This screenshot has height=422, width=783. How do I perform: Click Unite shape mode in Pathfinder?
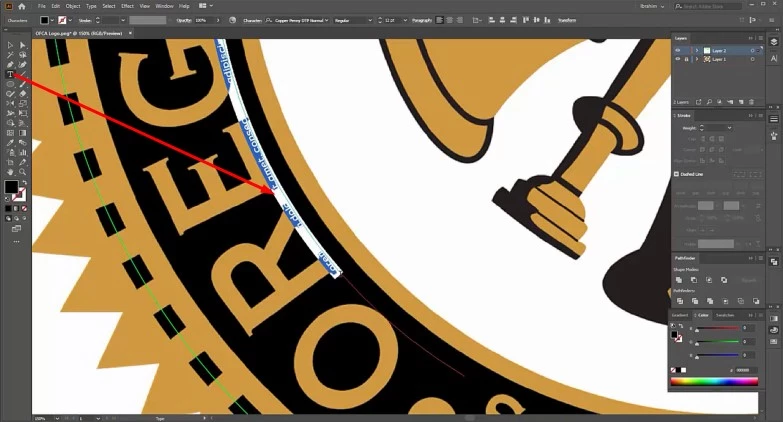tap(679, 280)
